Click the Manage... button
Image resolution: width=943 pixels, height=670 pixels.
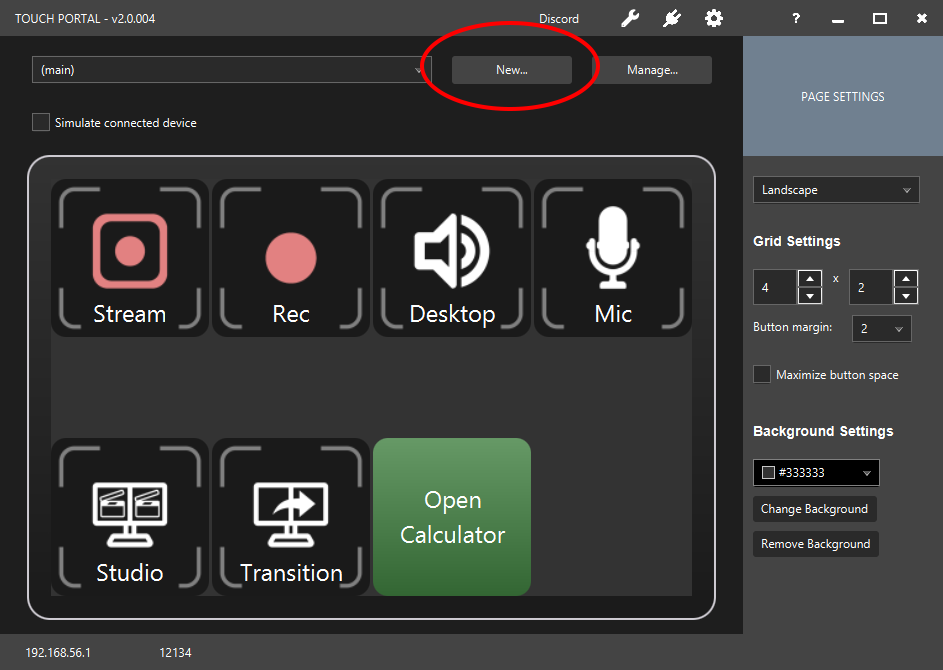(x=652, y=70)
